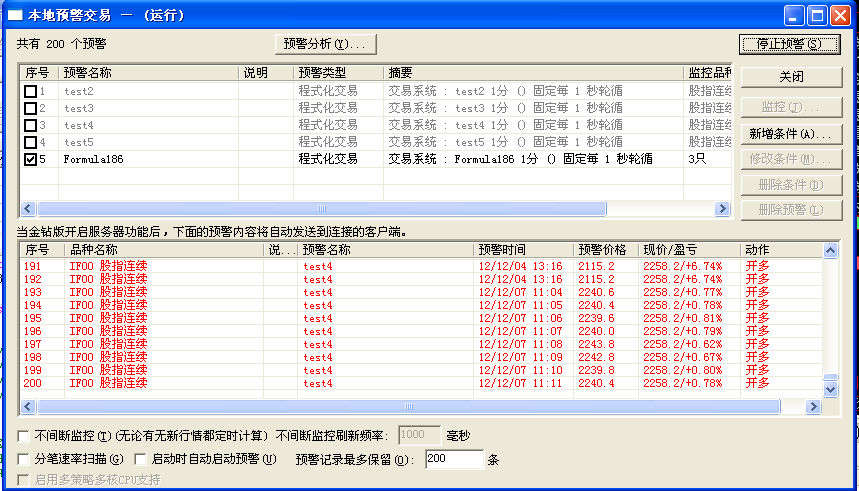
Task: Sort records by 预警时间 column header
Action: (502, 249)
